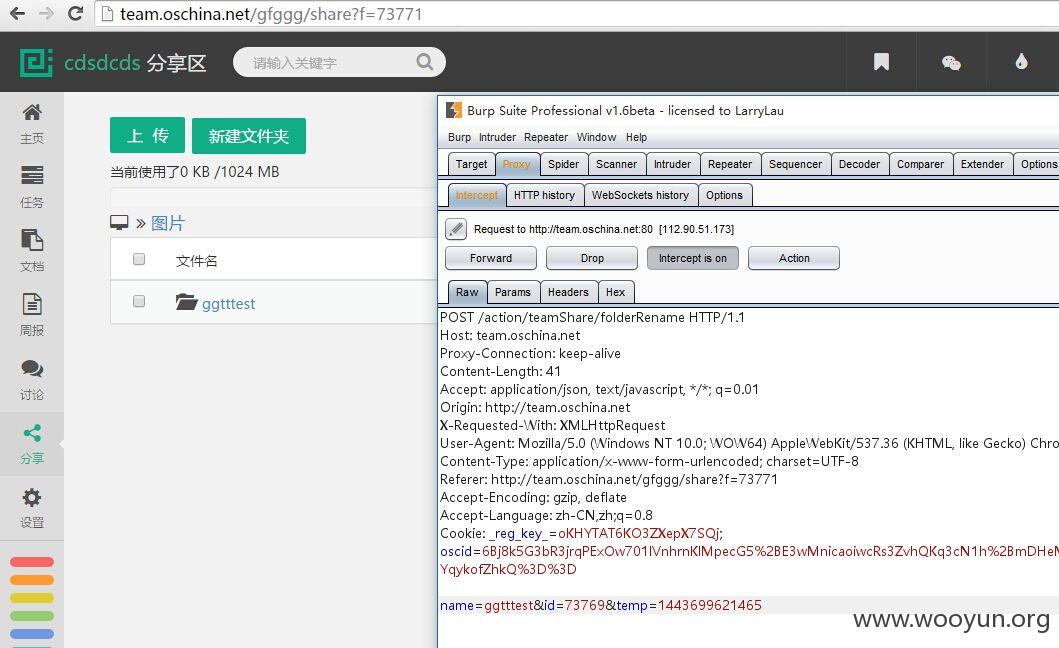Open the 图片 breadcrumb link

168,223
